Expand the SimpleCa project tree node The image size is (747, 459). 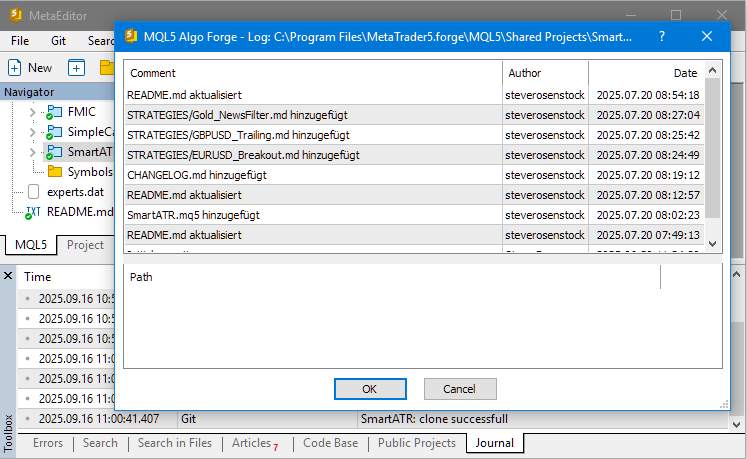(x=32, y=132)
